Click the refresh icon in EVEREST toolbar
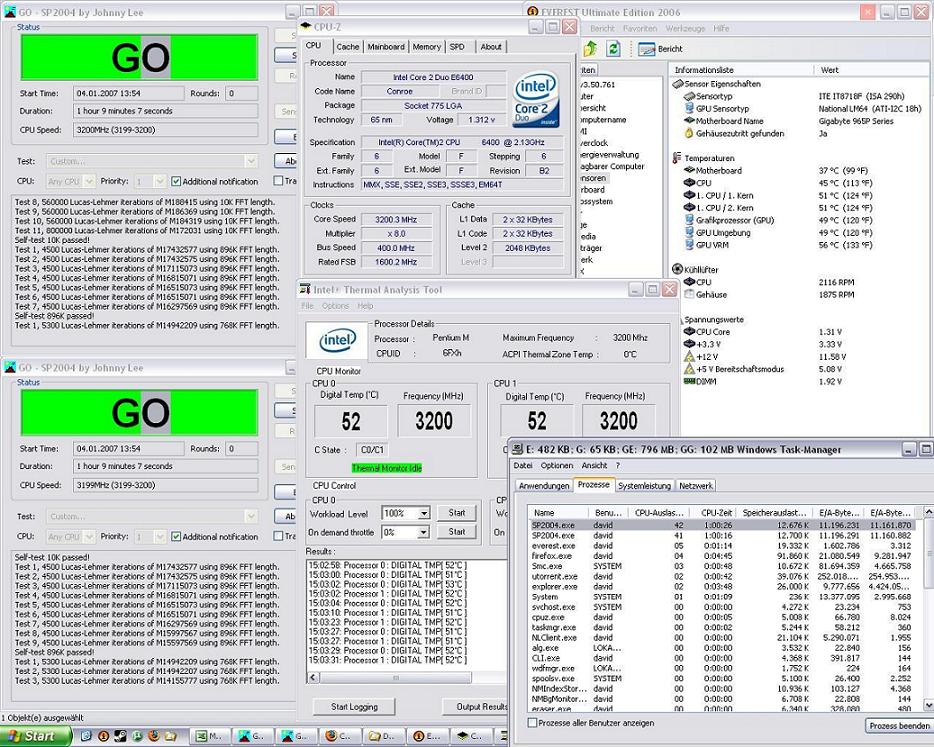Viewport: 934px width, 747px height. coord(613,49)
